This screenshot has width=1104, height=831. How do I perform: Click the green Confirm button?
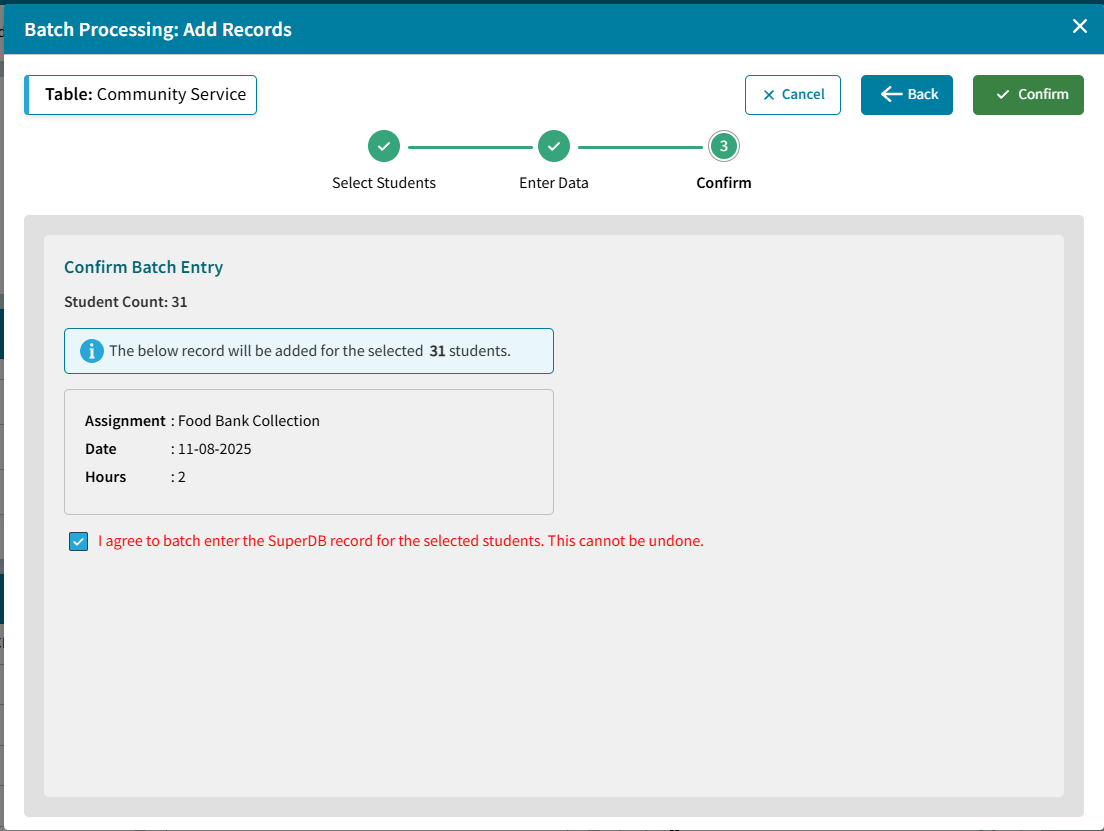coord(1028,94)
